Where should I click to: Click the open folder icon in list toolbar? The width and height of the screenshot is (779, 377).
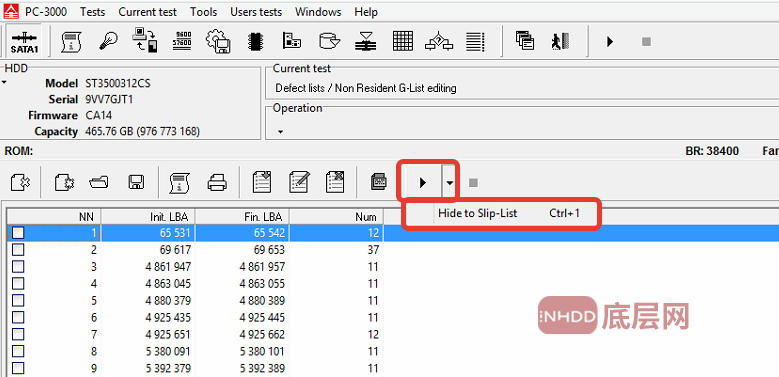99,183
